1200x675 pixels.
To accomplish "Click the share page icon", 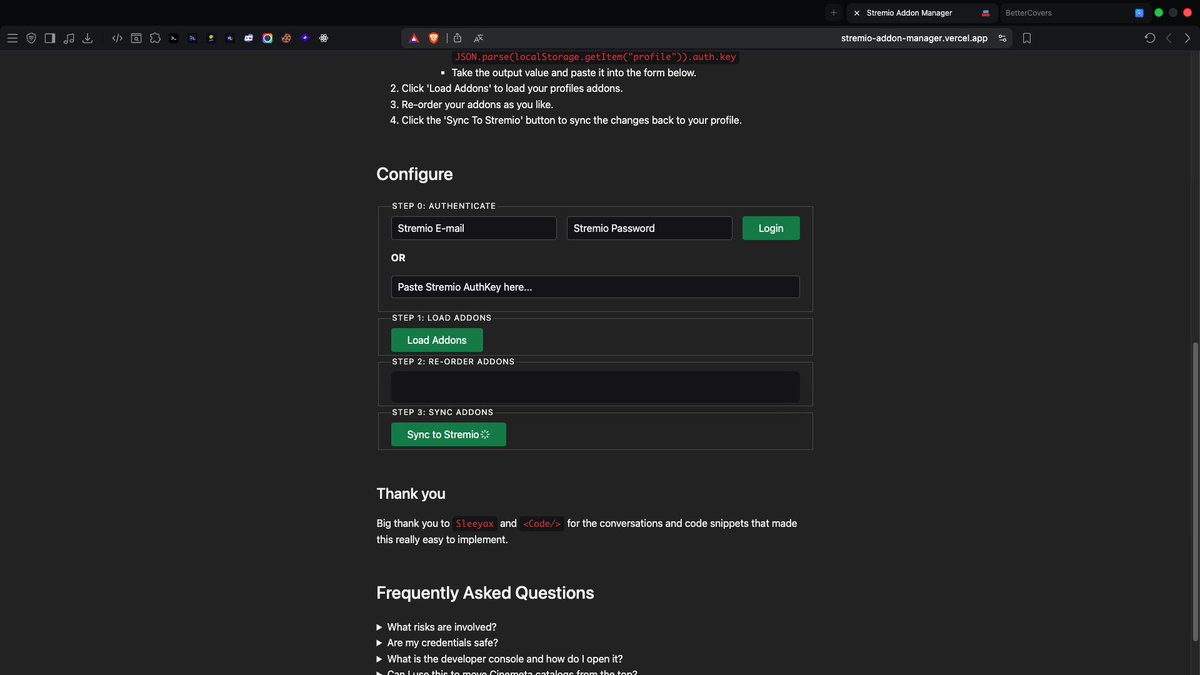I will tap(457, 38).
